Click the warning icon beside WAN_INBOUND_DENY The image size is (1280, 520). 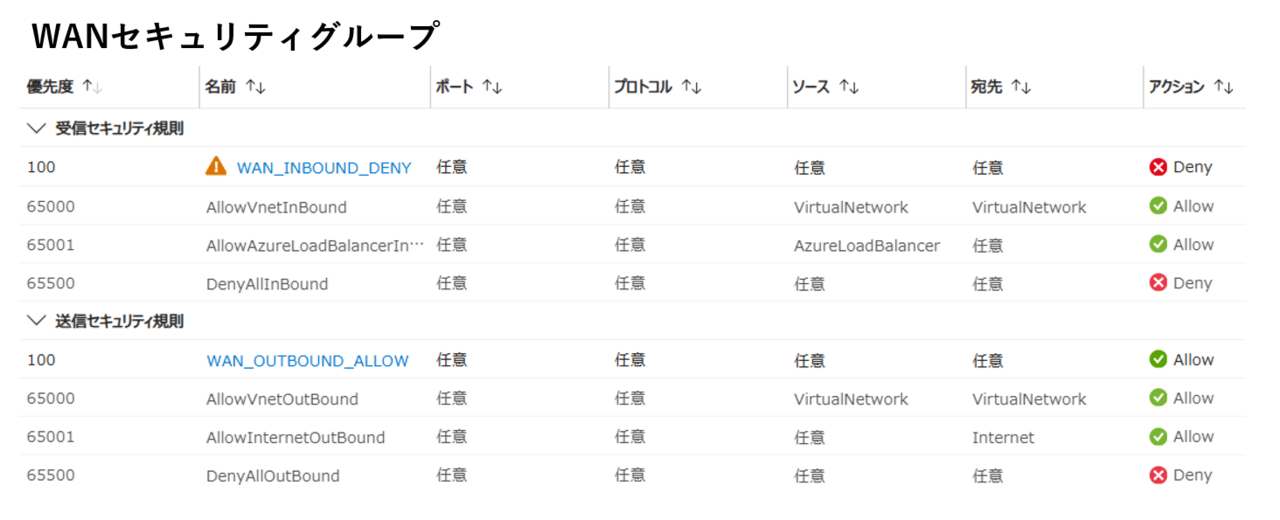point(216,167)
